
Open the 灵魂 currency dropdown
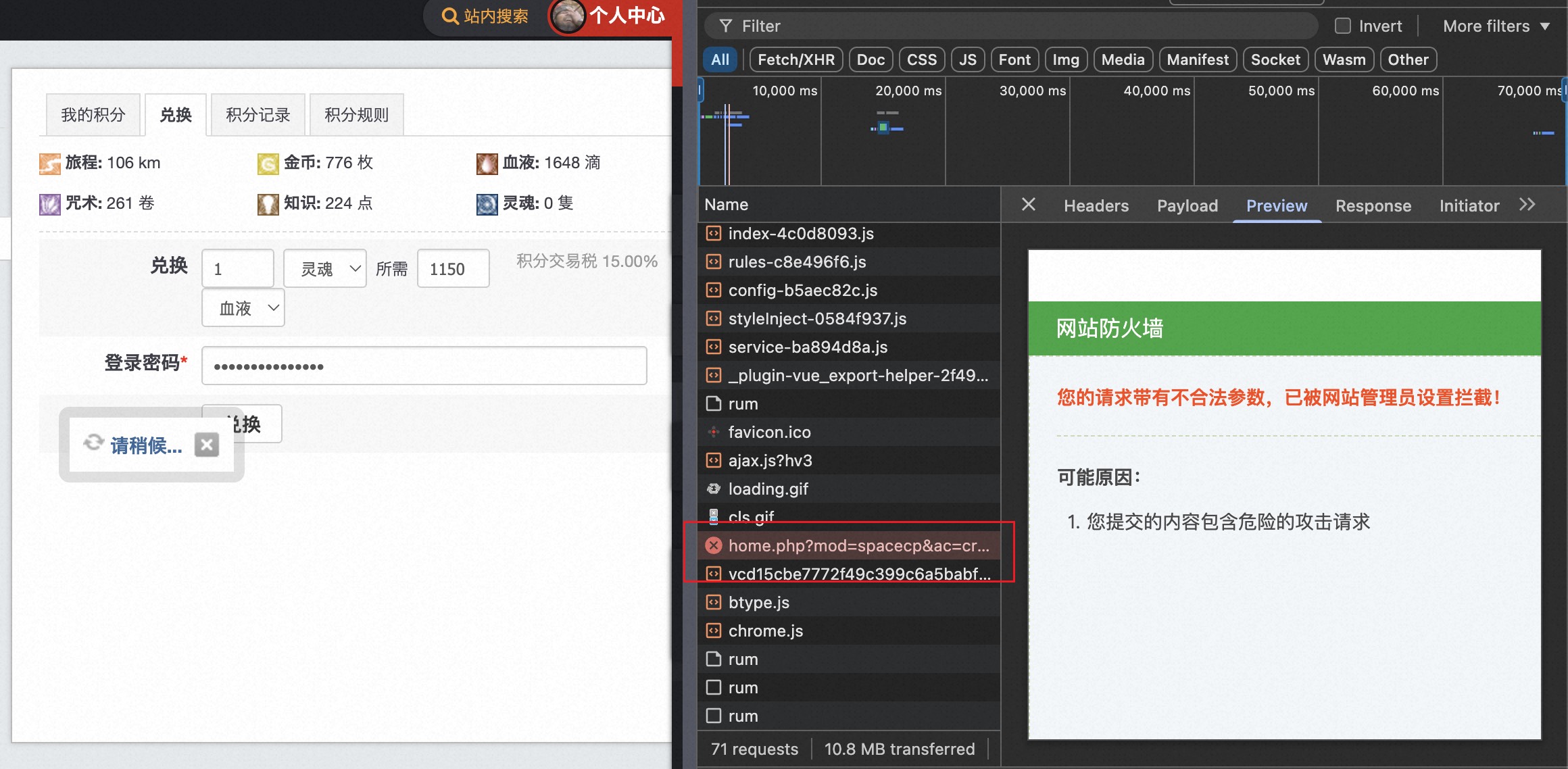pos(325,269)
